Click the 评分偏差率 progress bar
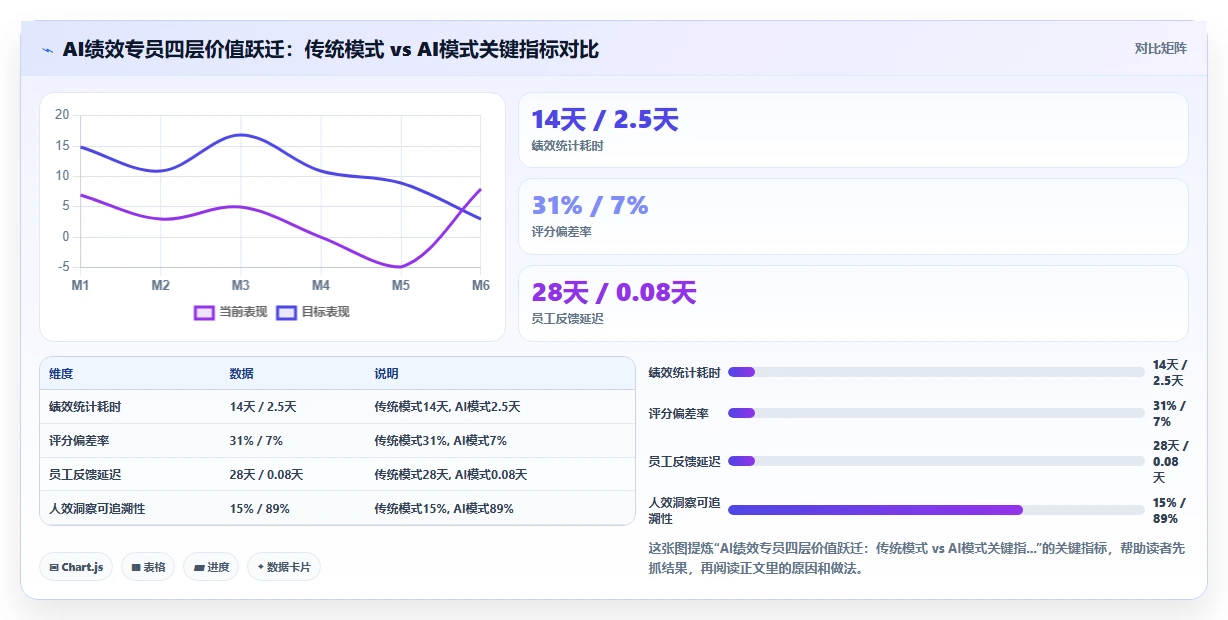 tap(936, 413)
